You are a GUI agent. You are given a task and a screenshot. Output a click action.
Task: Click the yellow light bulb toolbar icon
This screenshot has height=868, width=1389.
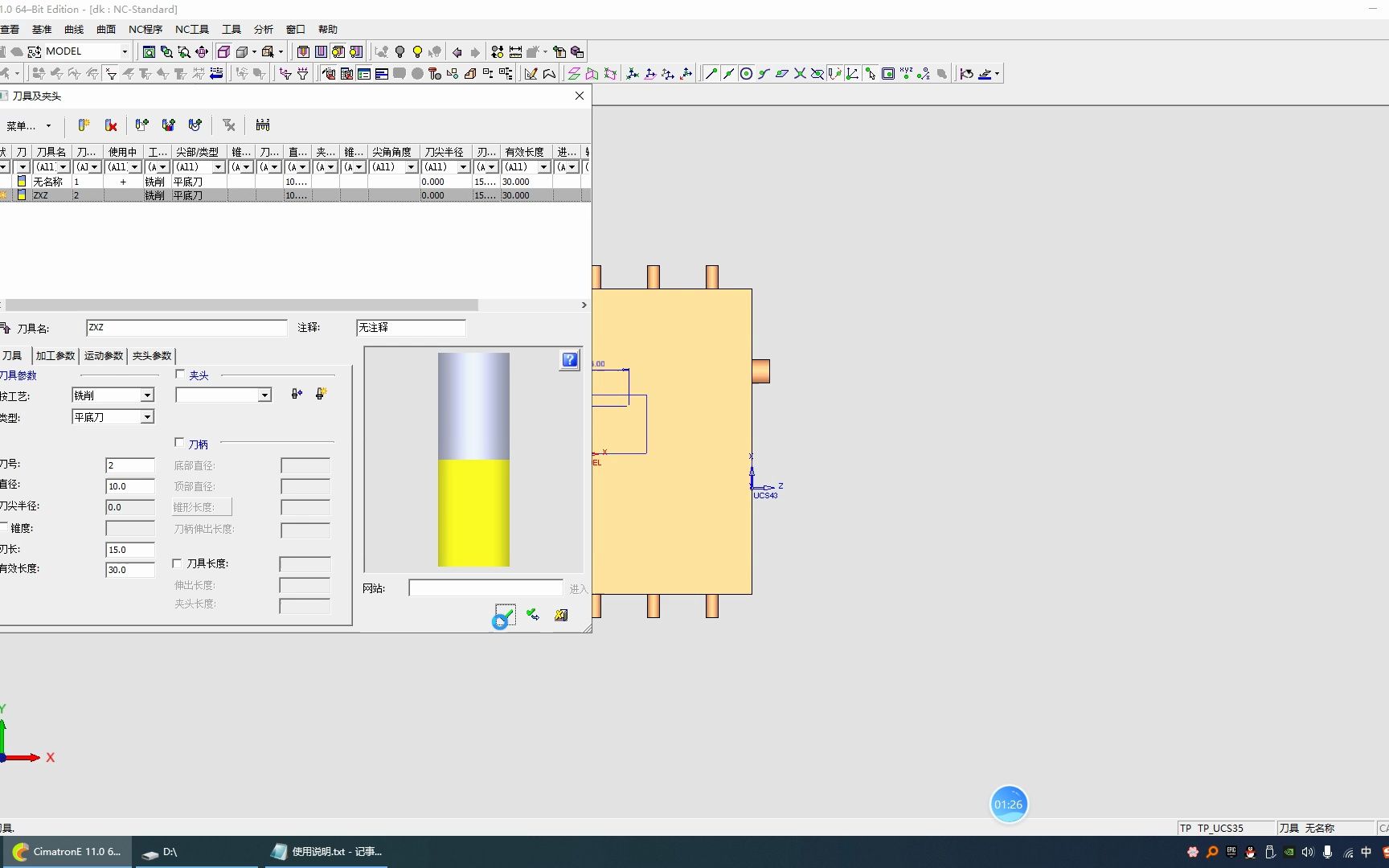pos(417,52)
